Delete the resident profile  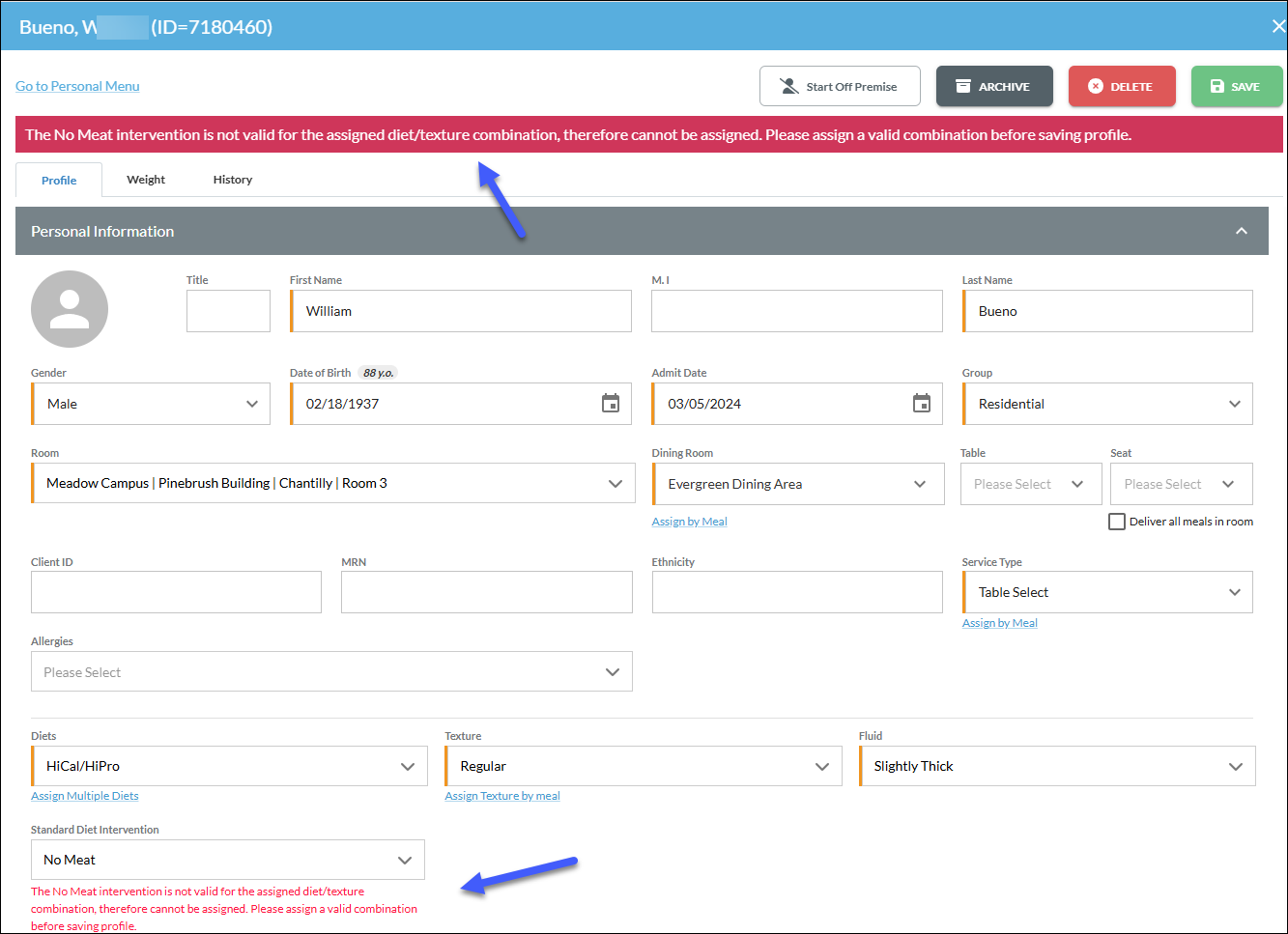tap(1122, 86)
